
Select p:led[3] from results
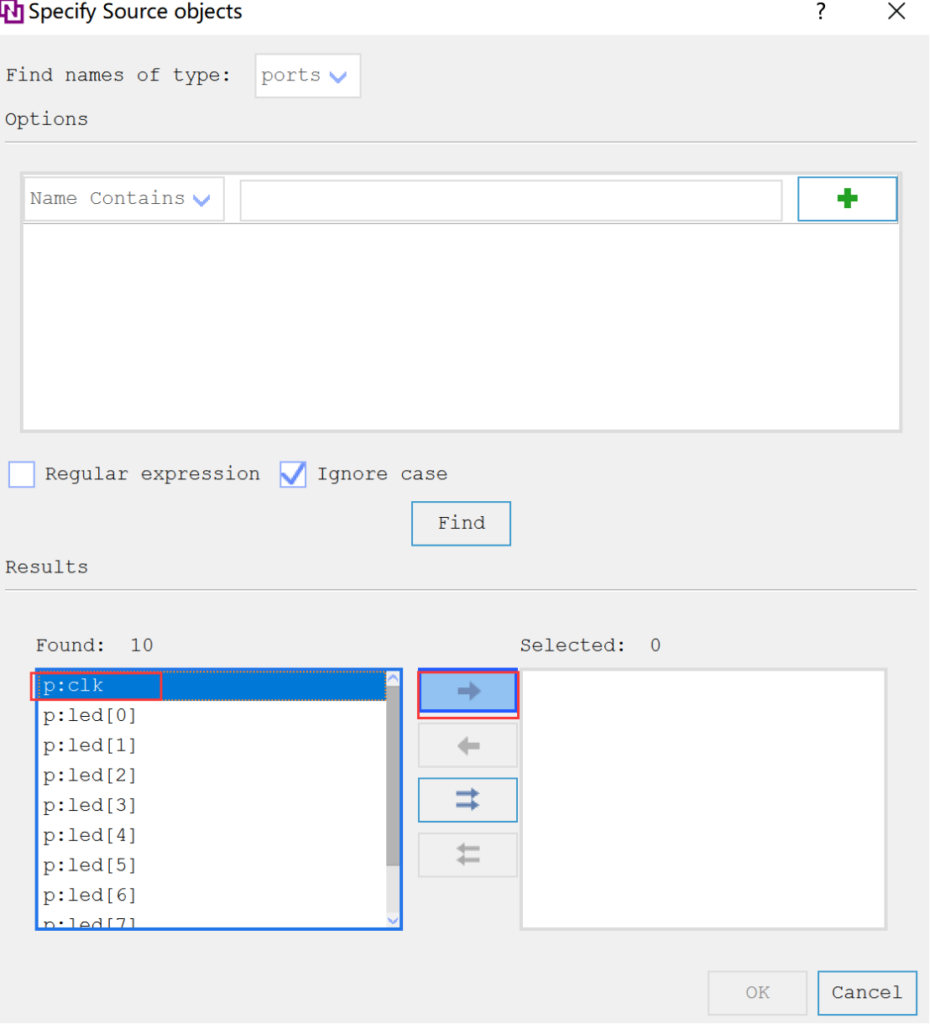[90, 805]
